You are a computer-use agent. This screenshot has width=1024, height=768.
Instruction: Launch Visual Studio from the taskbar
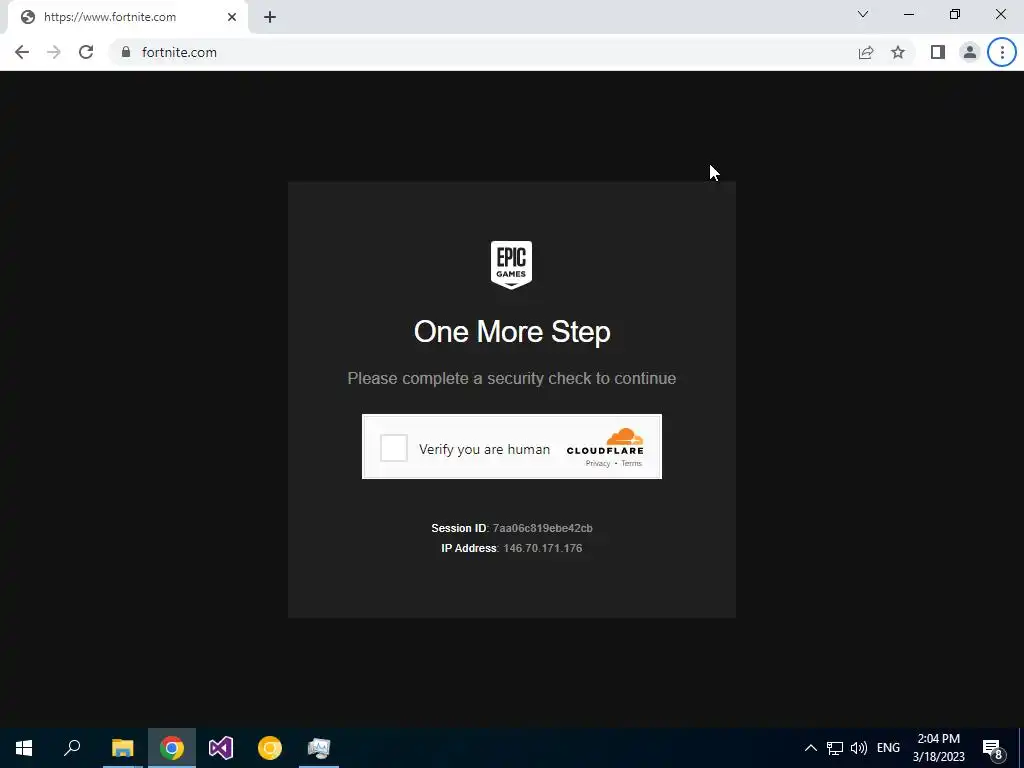tap(221, 748)
